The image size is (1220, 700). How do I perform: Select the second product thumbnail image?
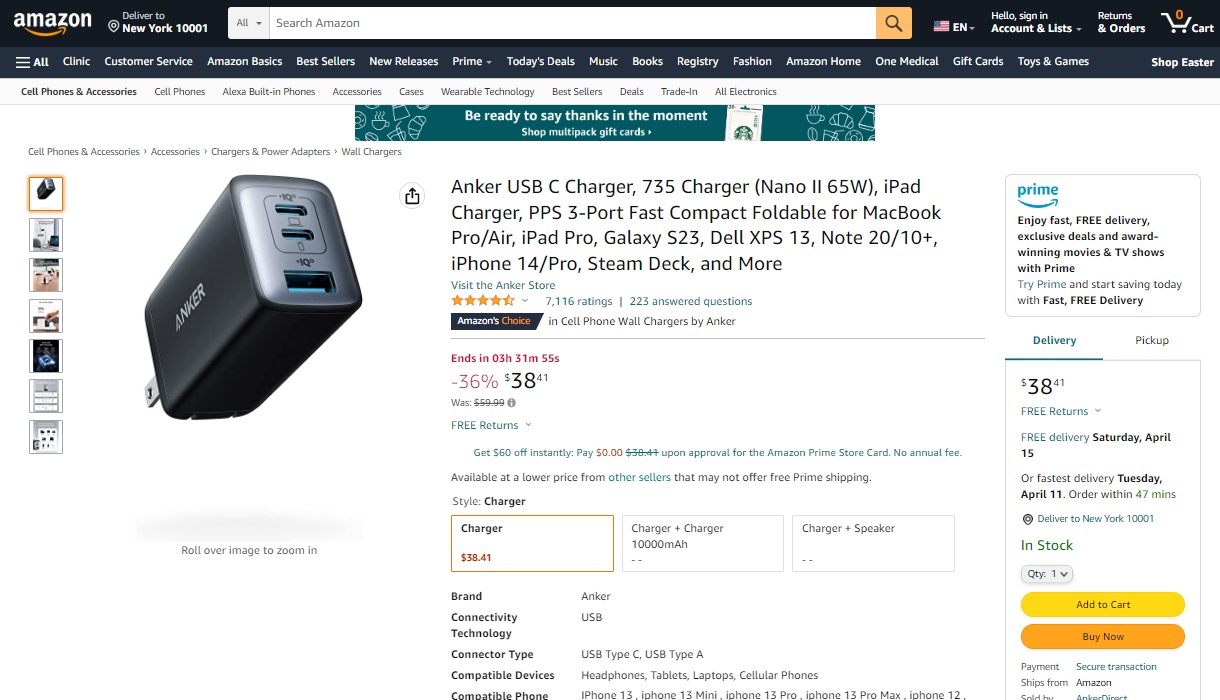pyautogui.click(x=46, y=234)
